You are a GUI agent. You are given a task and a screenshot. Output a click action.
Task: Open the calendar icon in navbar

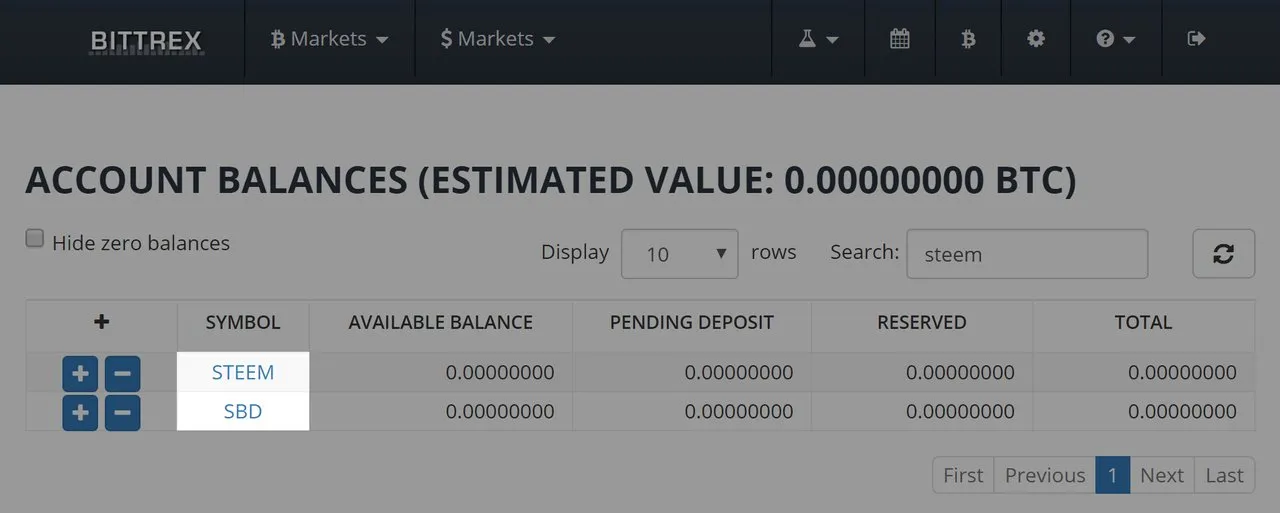click(x=899, y=39)
